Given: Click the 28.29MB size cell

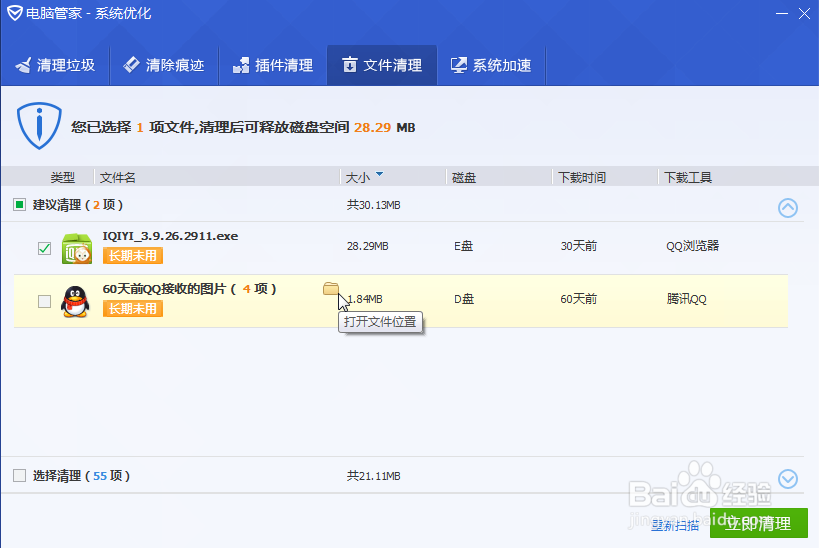Looking at the screenshot, I should (x=368, y=246).
